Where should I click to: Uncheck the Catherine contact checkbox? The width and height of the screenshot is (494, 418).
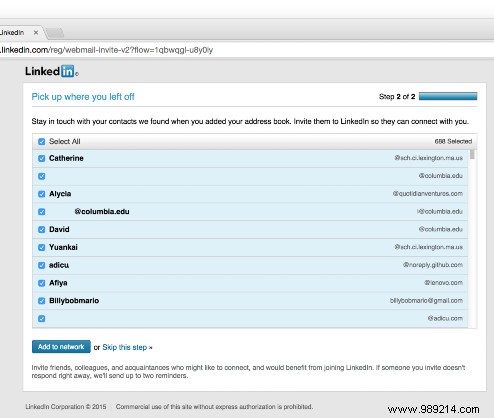tap(41, 158)
